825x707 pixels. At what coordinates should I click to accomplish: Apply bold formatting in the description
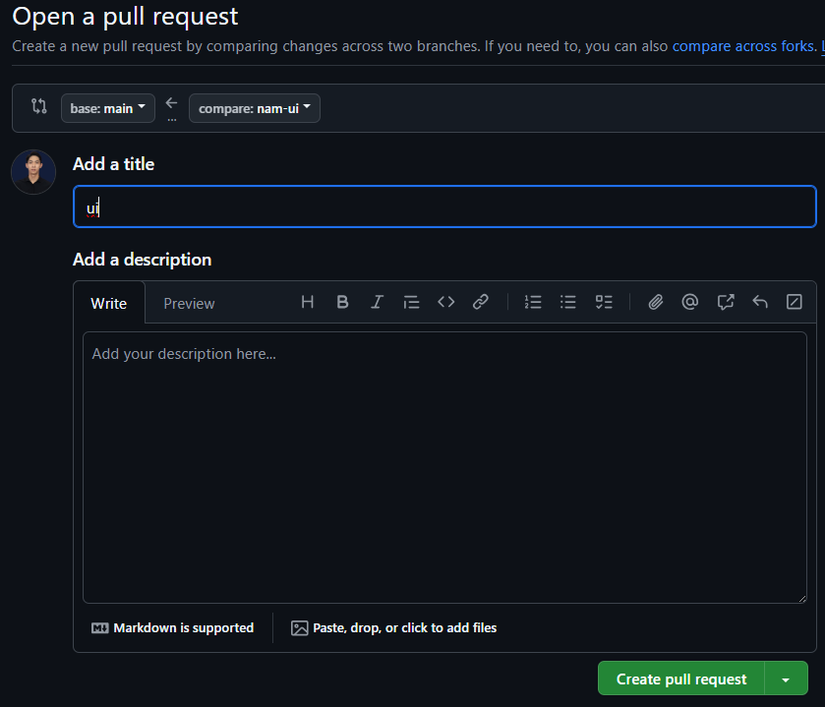342,302
